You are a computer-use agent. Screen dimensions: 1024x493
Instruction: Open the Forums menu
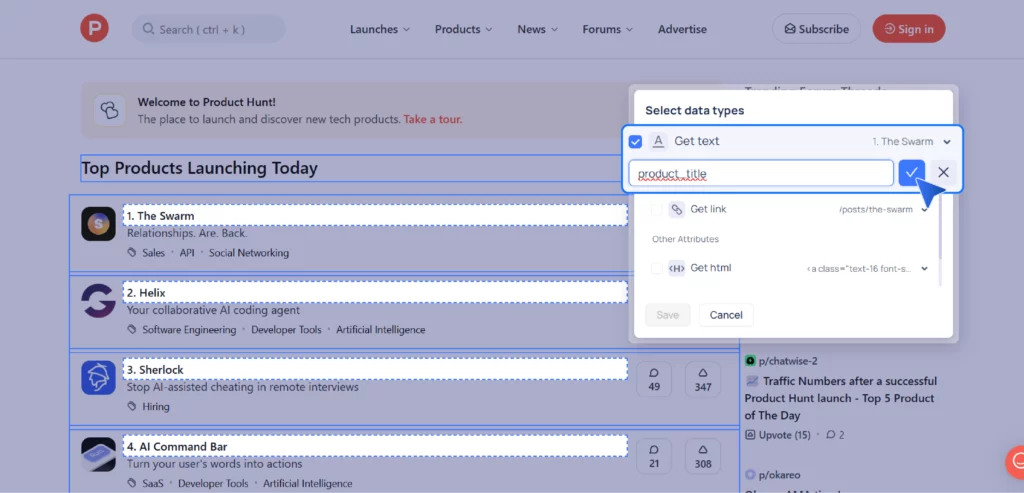point(607,29)
